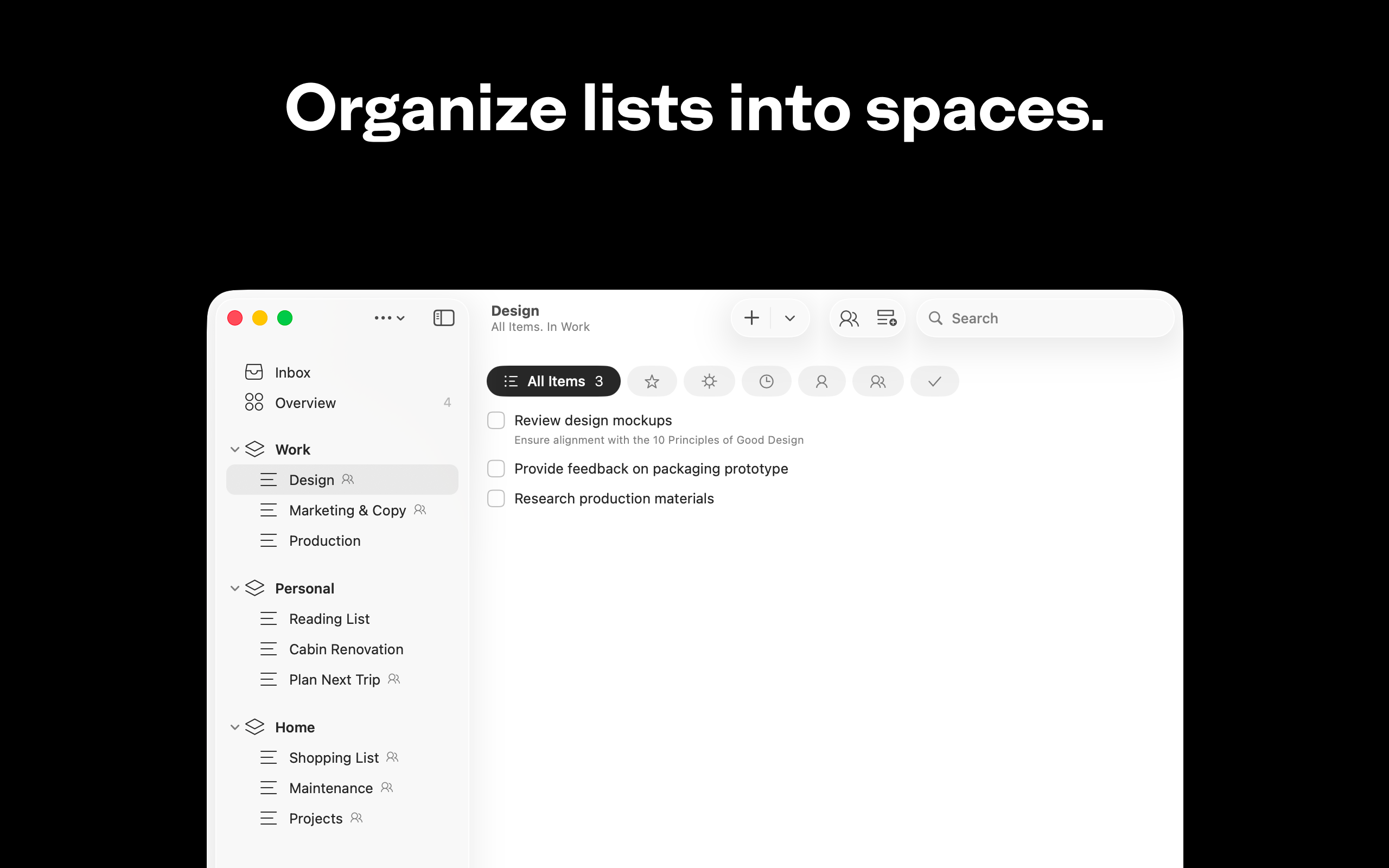Check off Review design mockups
Image resolution: width=1389 pixels, height=868 pixels.
(x=495, y=420)
